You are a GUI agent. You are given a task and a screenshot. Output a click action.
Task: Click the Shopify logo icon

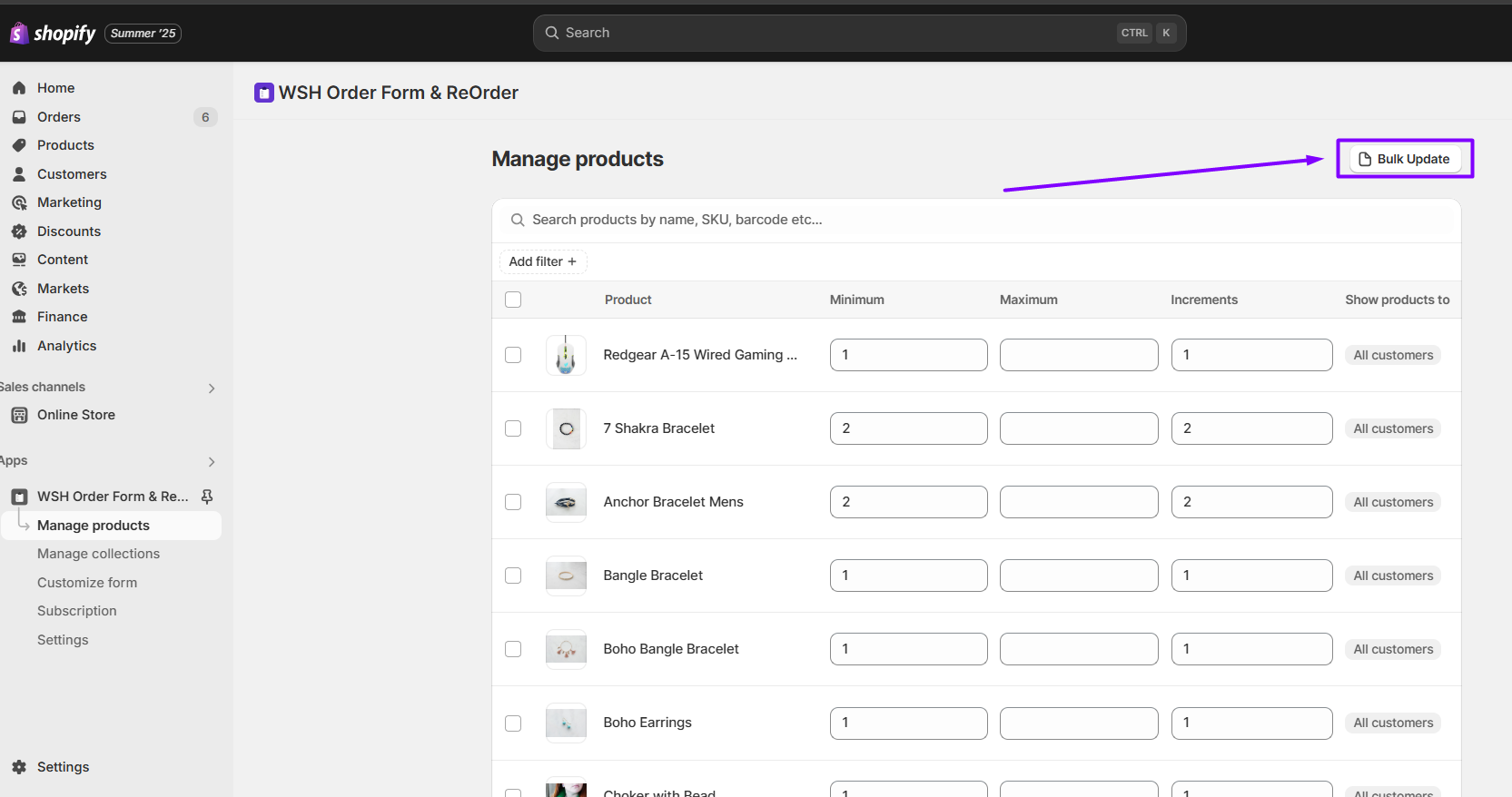18,34
